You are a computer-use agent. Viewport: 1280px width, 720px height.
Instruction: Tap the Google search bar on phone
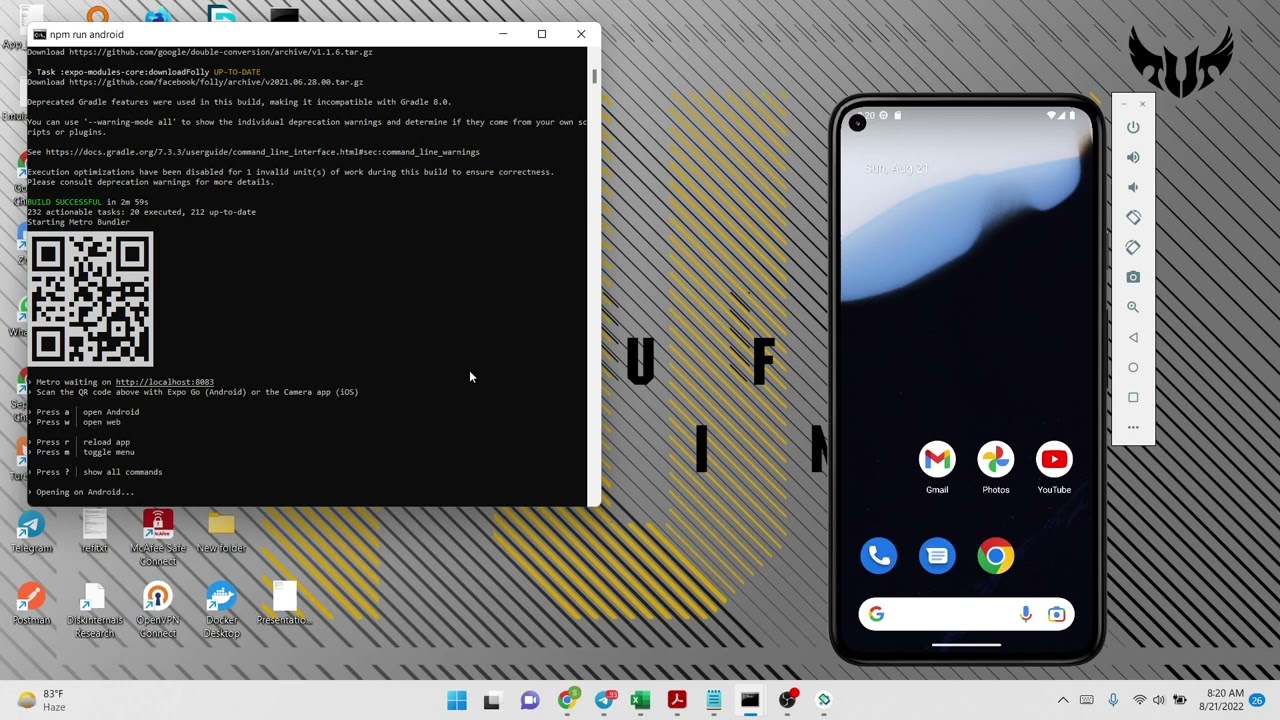966,614
